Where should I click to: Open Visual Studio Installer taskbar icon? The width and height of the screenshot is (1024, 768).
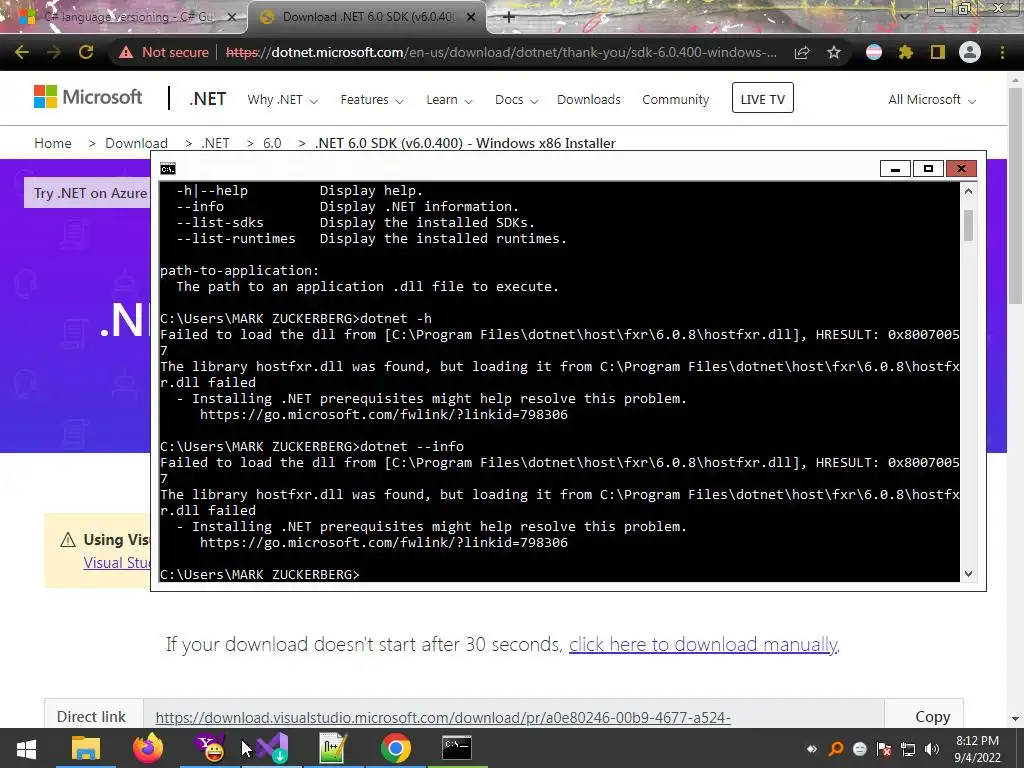(272, 748)
